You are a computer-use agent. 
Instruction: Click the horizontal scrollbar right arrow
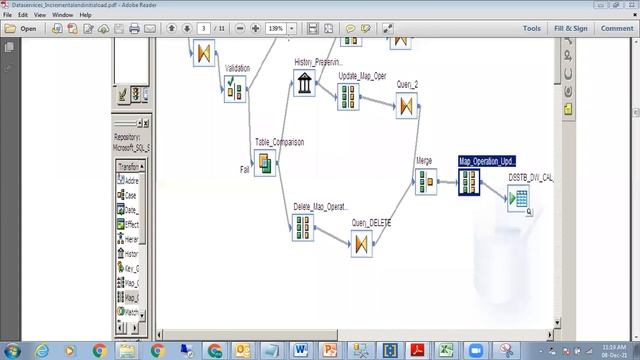[x=550, y=335]
